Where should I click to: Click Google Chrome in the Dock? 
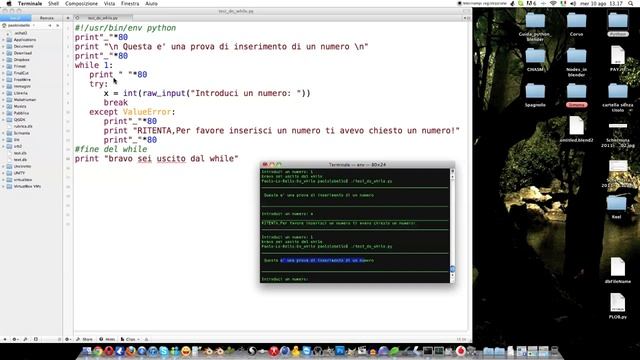pyautogui.click(x=98, y=351)
